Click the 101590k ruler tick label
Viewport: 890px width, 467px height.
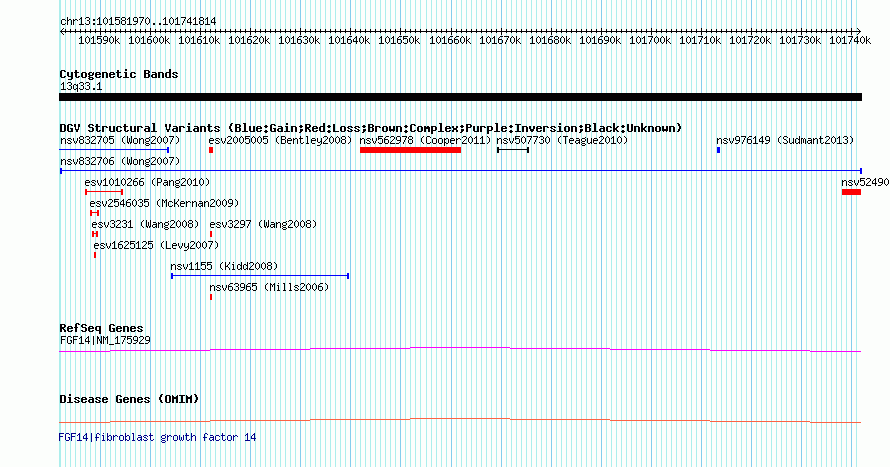pyautogui.click(x=99, y=40)
